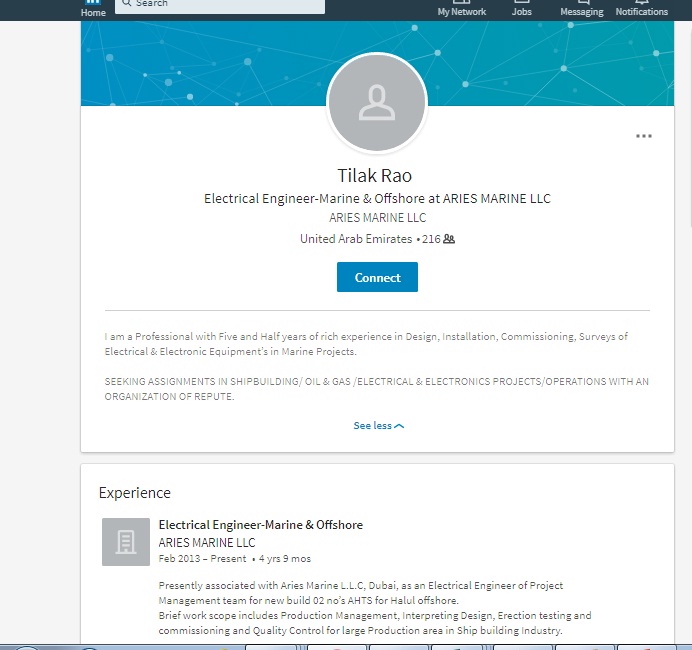Open the Messaging tab
This screenshot has width=692, height=650.
[x=582, y=9]
